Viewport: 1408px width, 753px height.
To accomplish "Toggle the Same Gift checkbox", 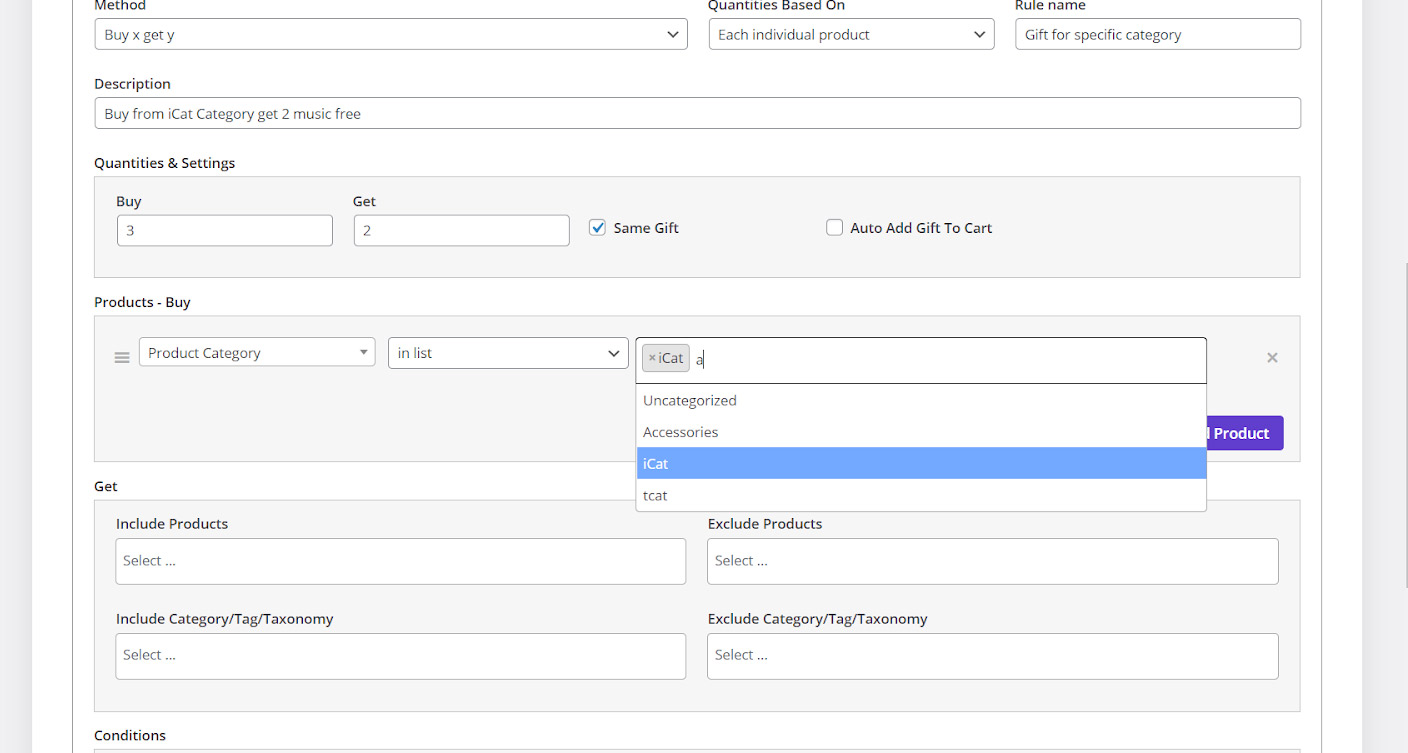I will (x=597, y=228).
